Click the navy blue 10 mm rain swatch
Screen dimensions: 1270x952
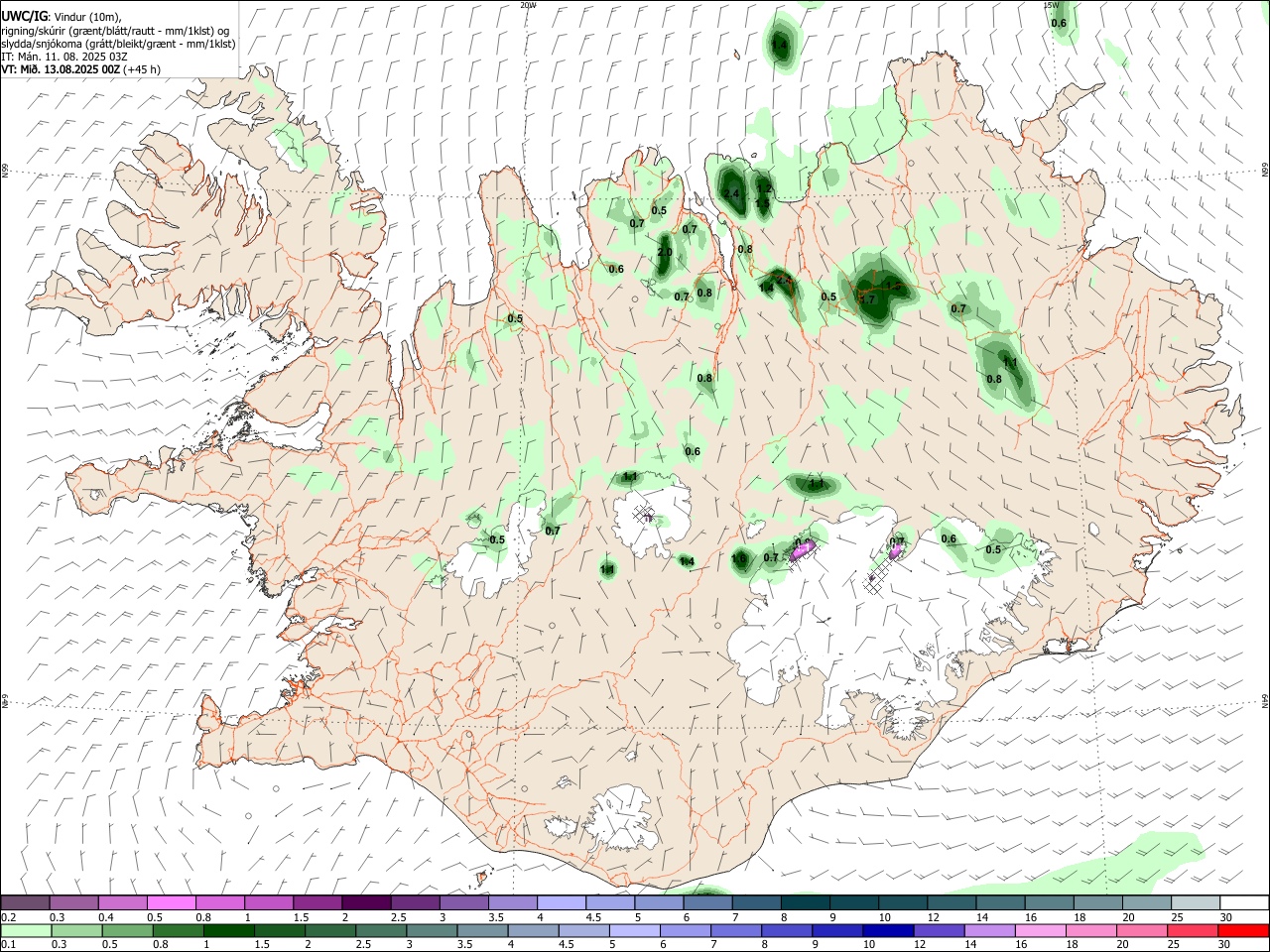887,930
